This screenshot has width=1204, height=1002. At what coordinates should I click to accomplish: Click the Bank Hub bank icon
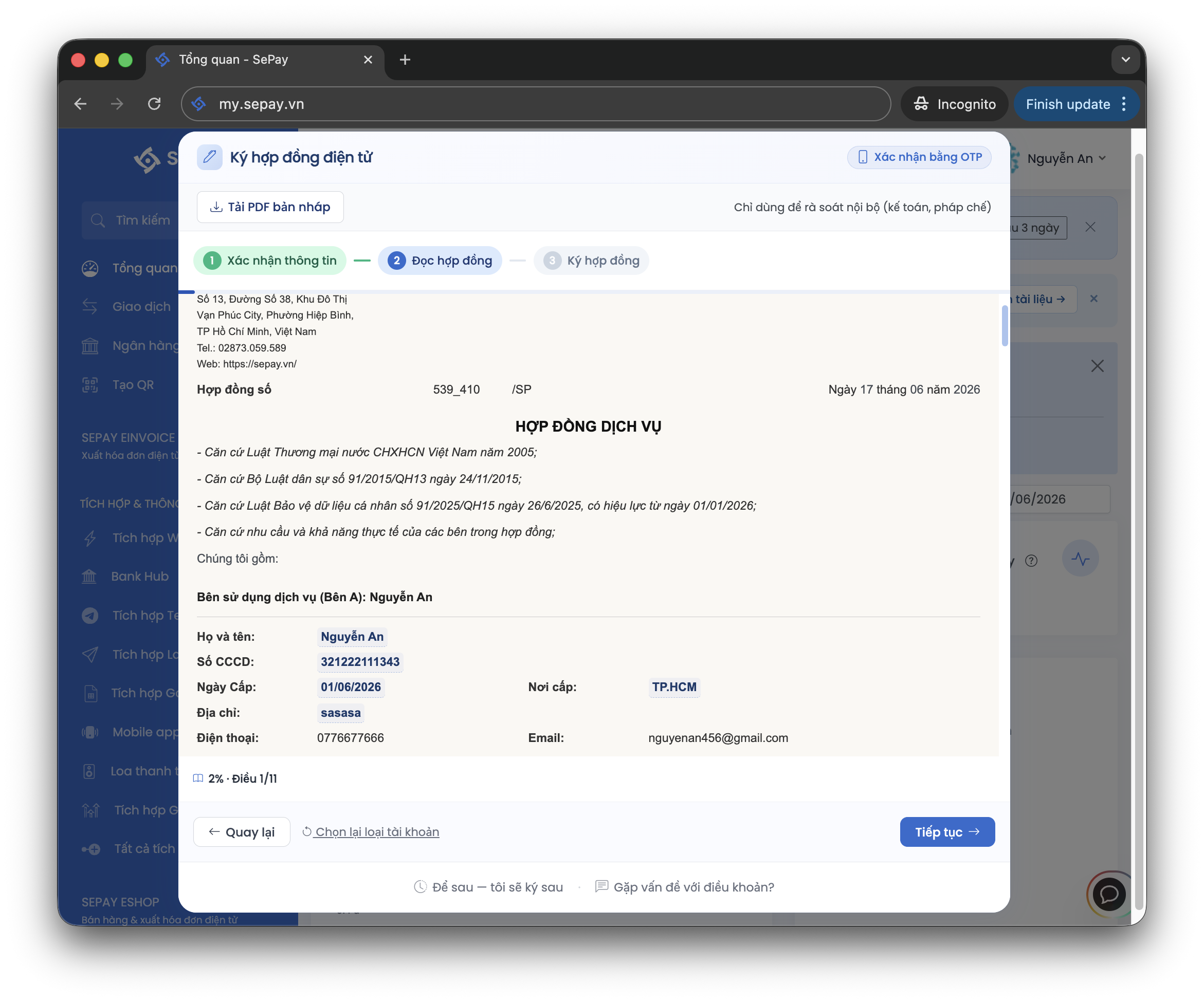click(89, 577)
